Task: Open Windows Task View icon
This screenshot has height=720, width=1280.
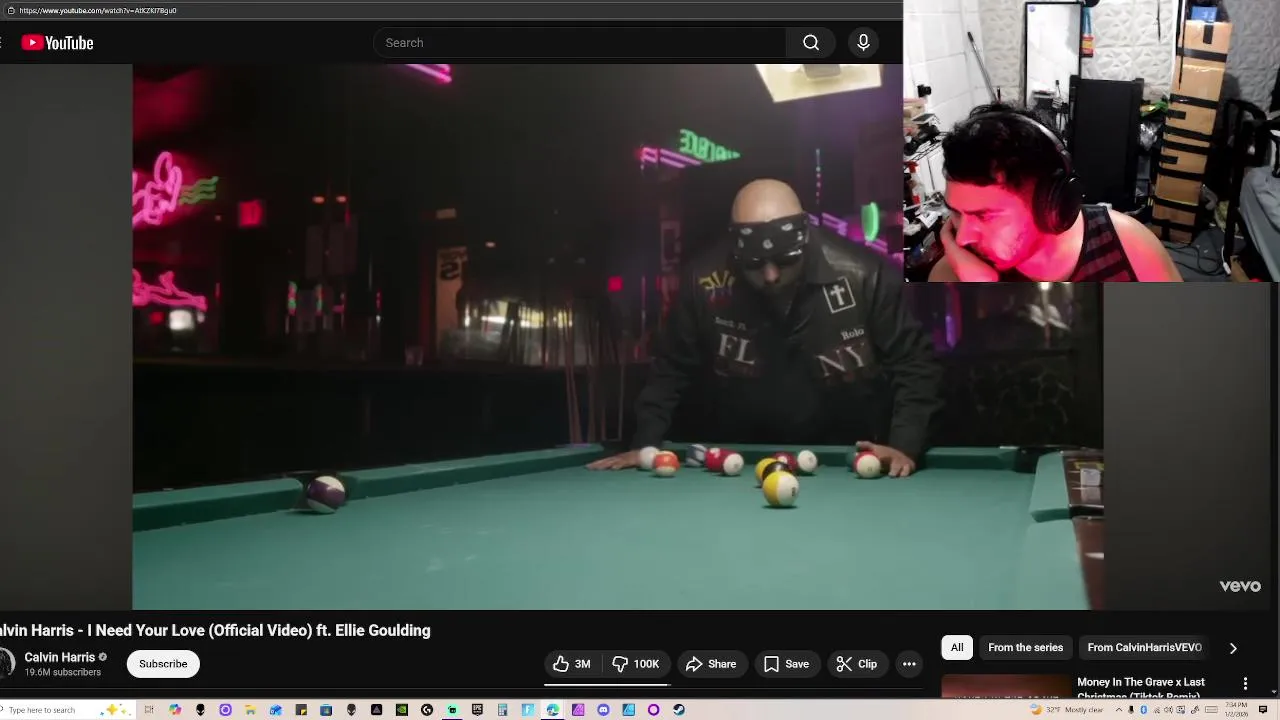Action: [x=149, y=710]
